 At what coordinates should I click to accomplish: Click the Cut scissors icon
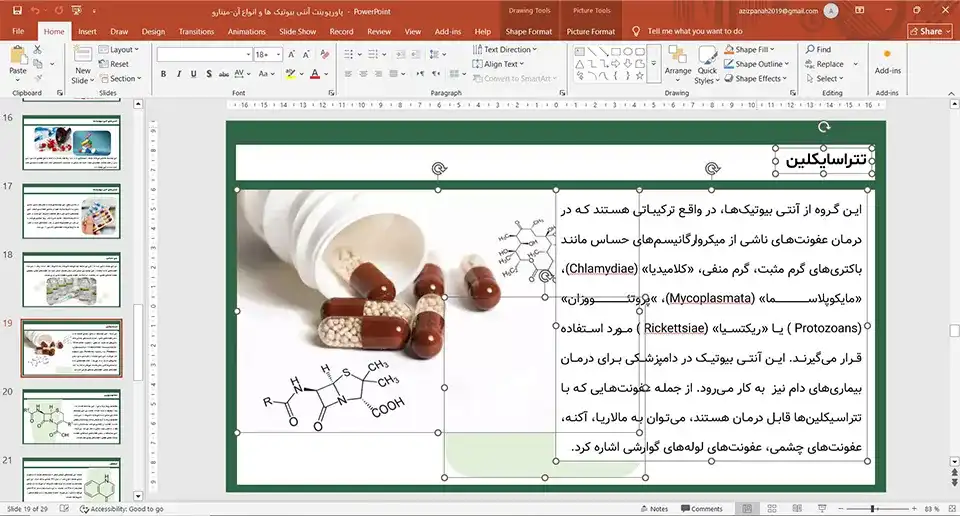[38, 49]
